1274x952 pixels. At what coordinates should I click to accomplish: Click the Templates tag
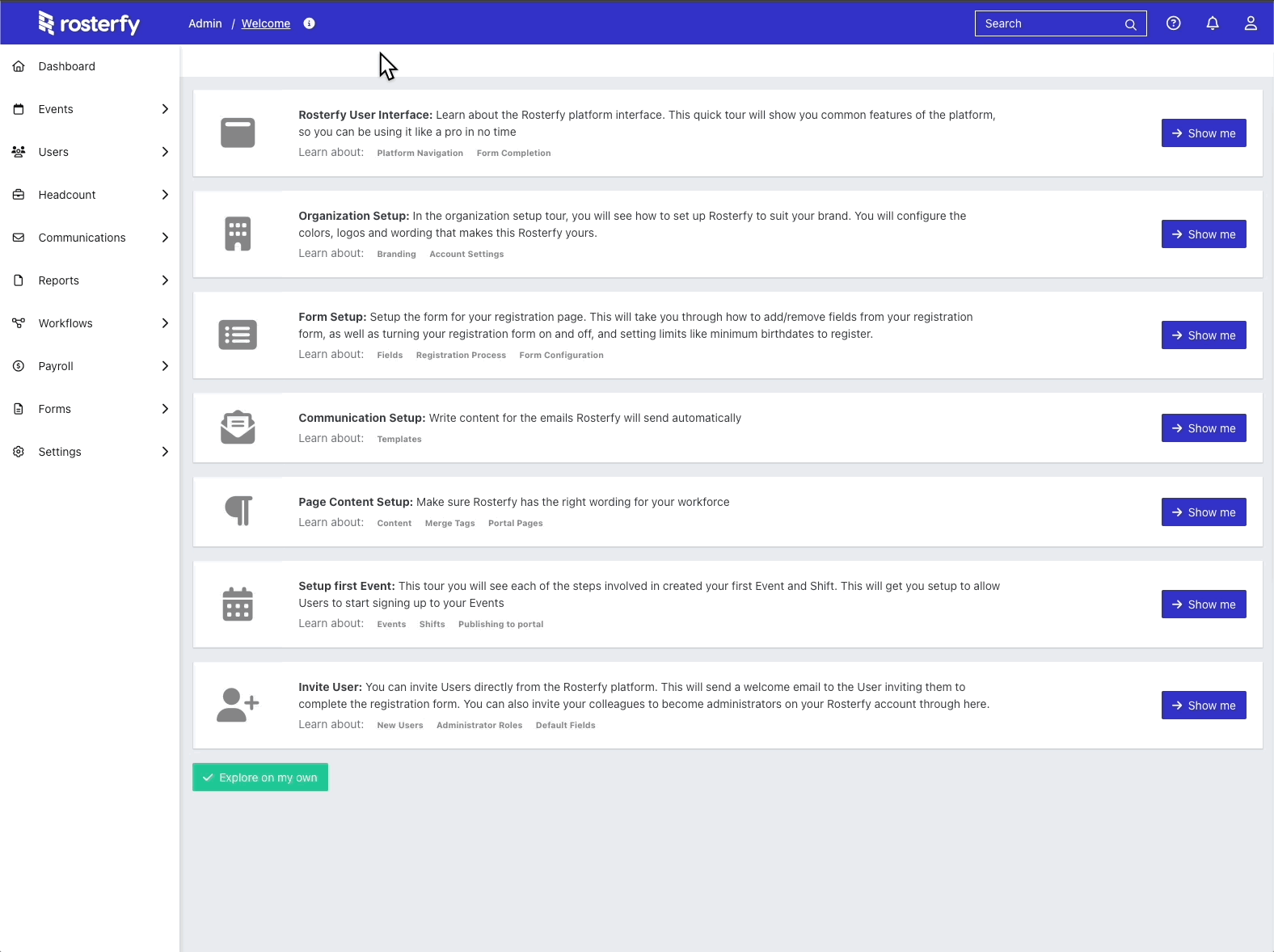click(399, 439)
